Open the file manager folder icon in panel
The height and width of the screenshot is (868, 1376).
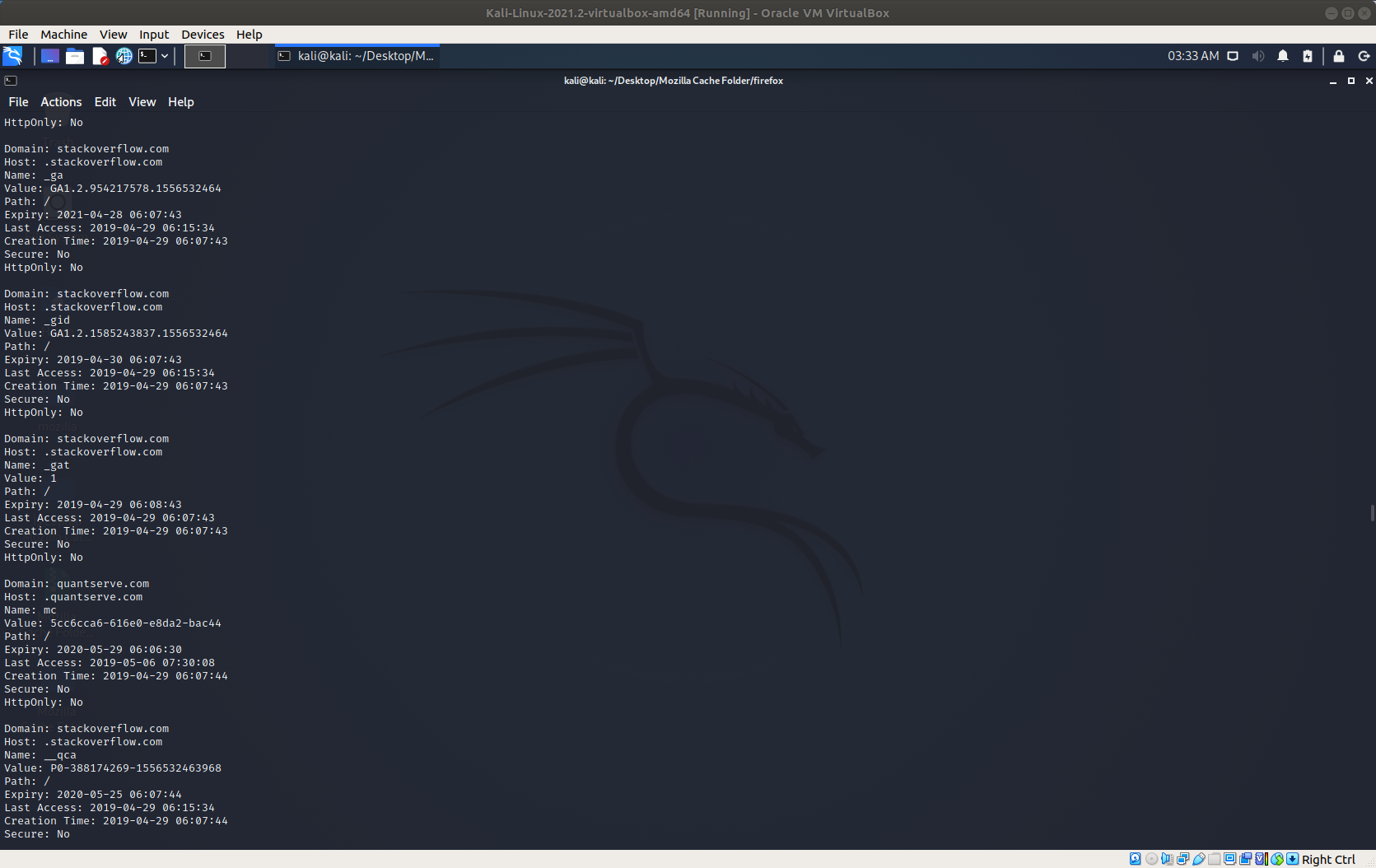click(75, 56)
